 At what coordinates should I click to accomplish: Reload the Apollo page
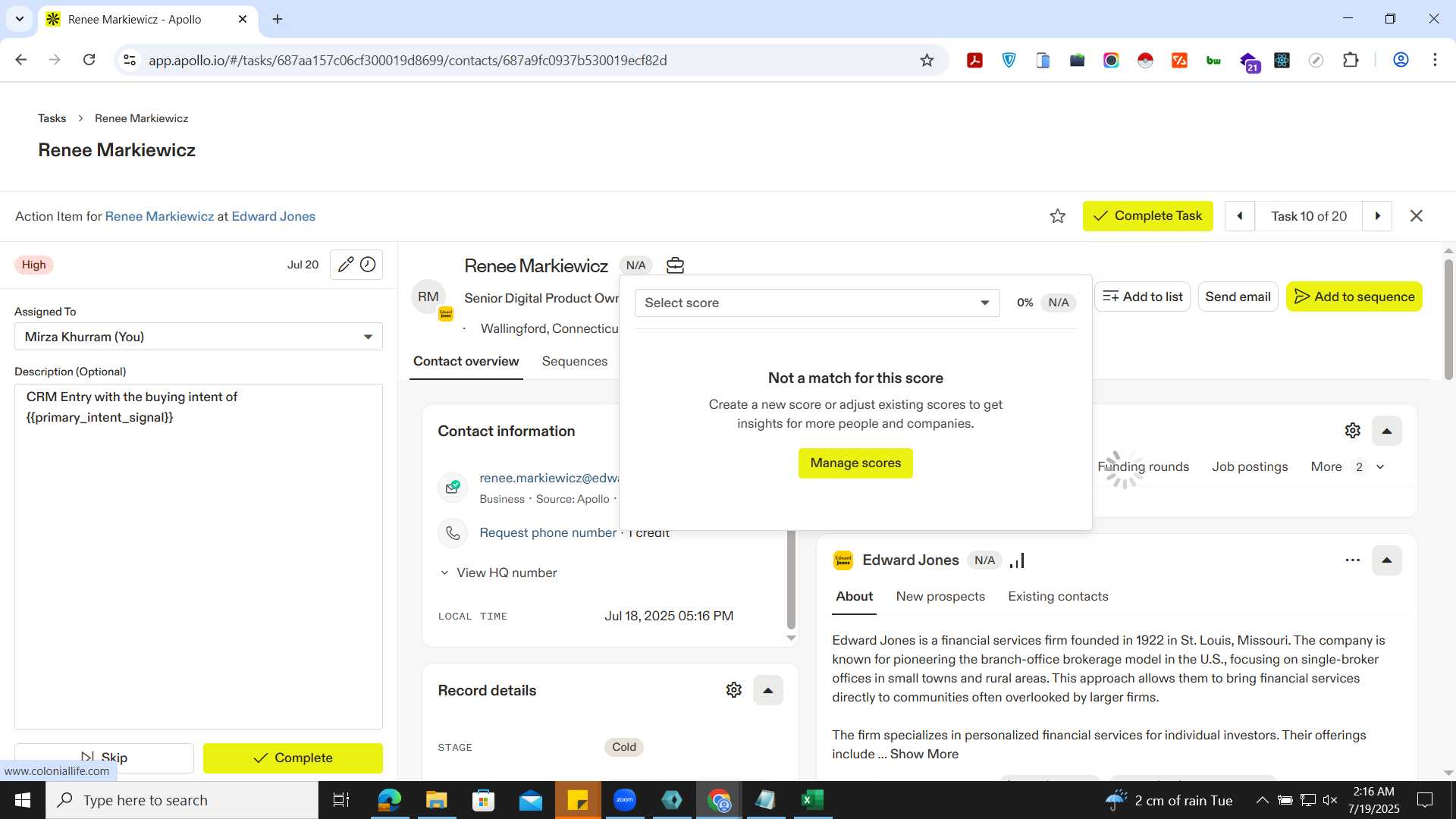[x=89, y=60]
